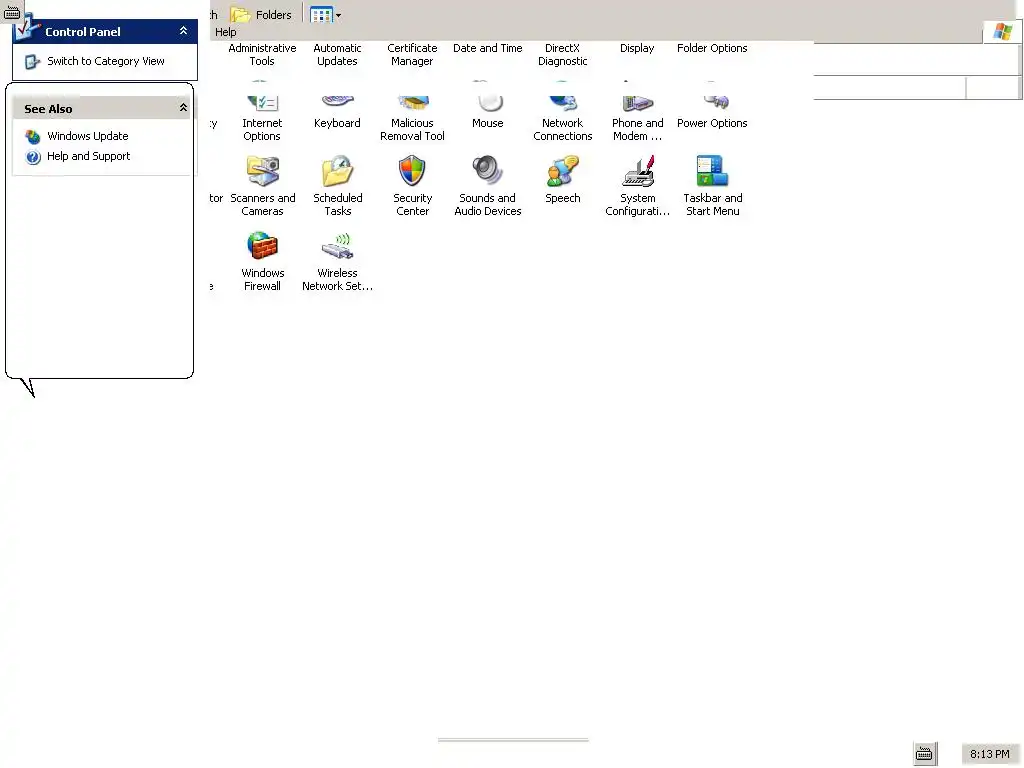
Task: Select DirectX Diagnostic item
Action: (562, 54)
